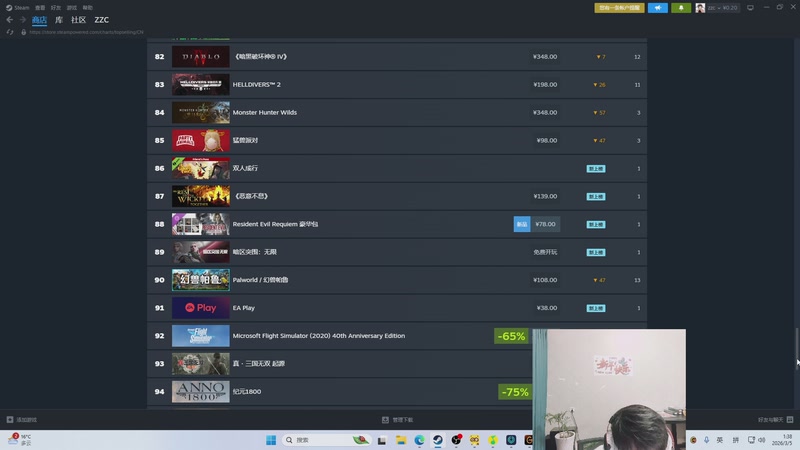Open the Palworld game thumbnail

201,280
